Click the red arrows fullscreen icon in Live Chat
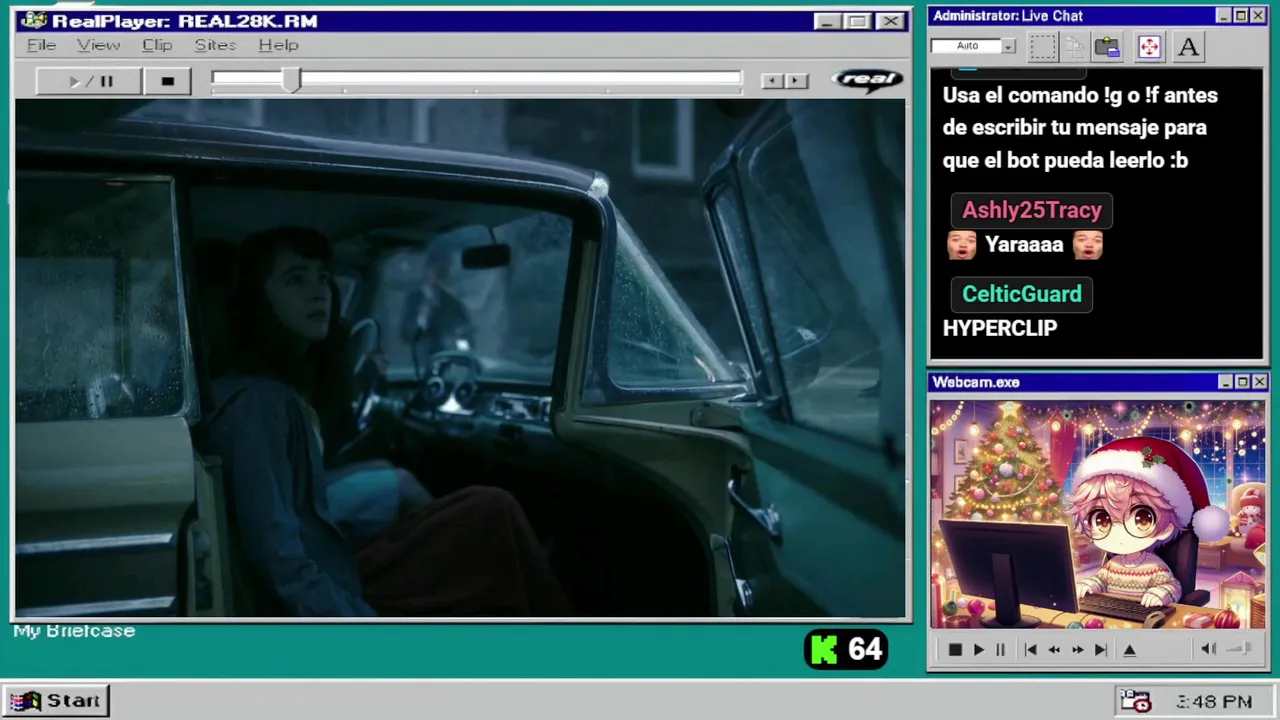 [x=1149, y=47]
